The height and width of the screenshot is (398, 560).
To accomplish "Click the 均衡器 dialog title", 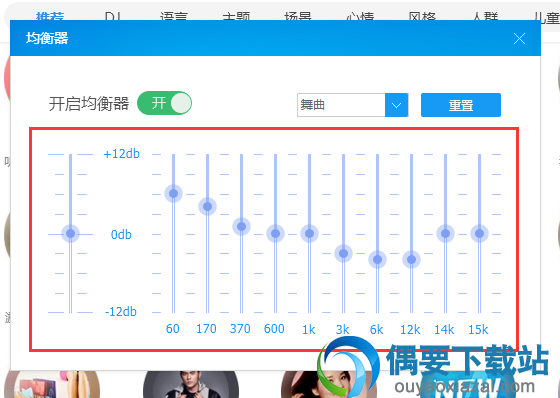I will [x=47, y=38].
